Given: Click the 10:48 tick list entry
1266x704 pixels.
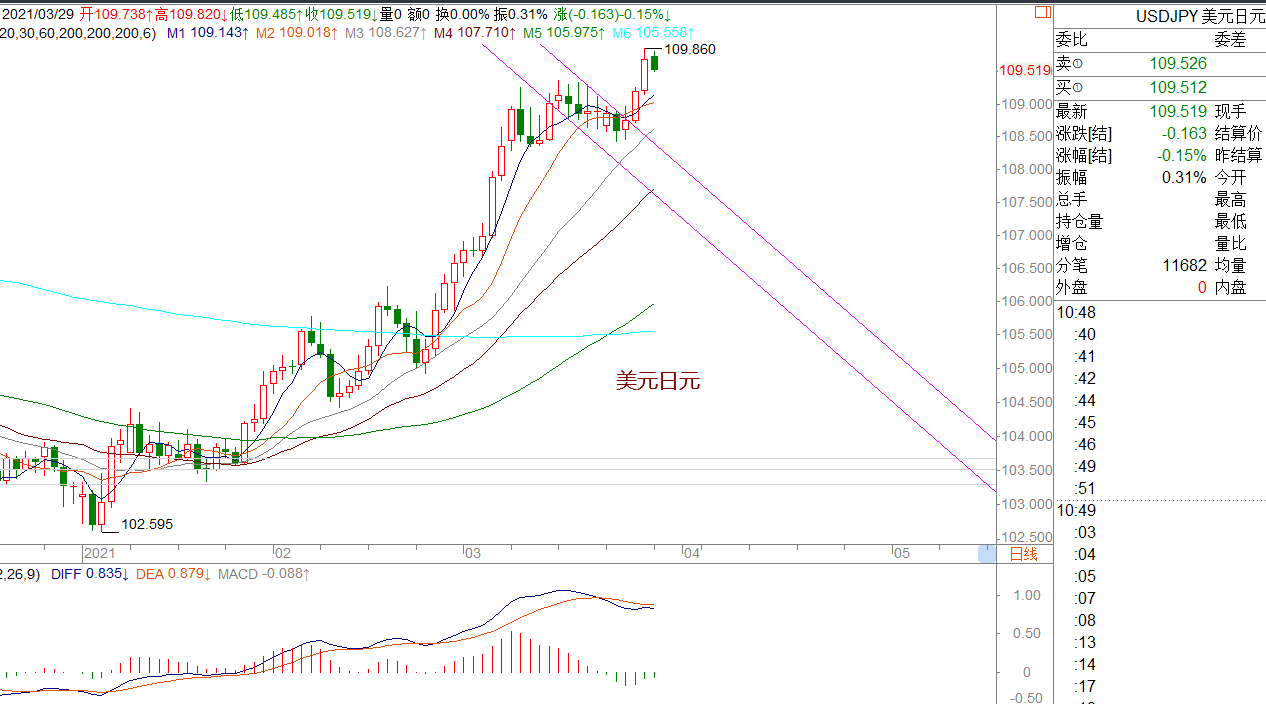Looking at the screenshot, I should [x=1076, y=312].
